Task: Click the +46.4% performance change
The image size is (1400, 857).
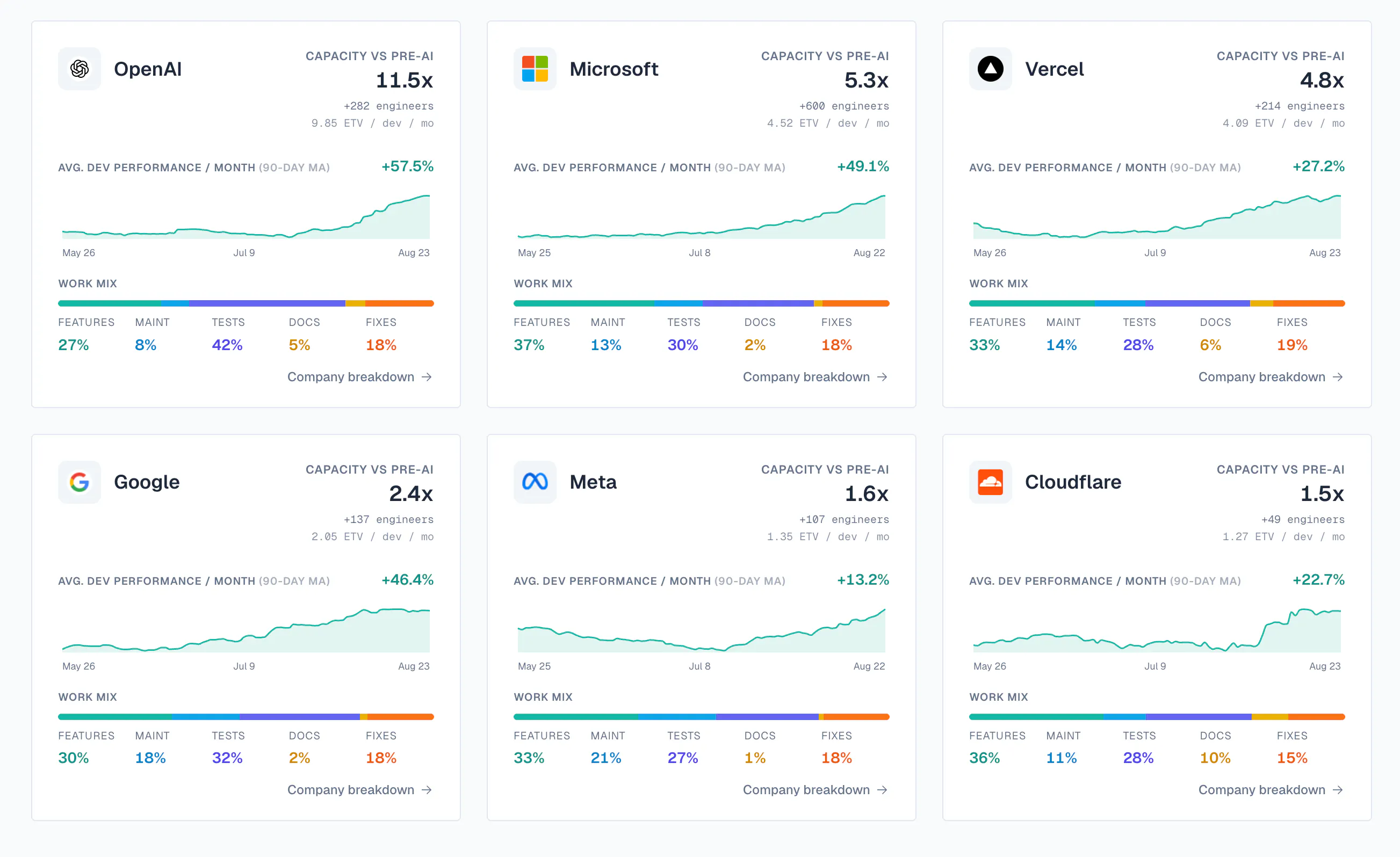Action: point(407,580)
